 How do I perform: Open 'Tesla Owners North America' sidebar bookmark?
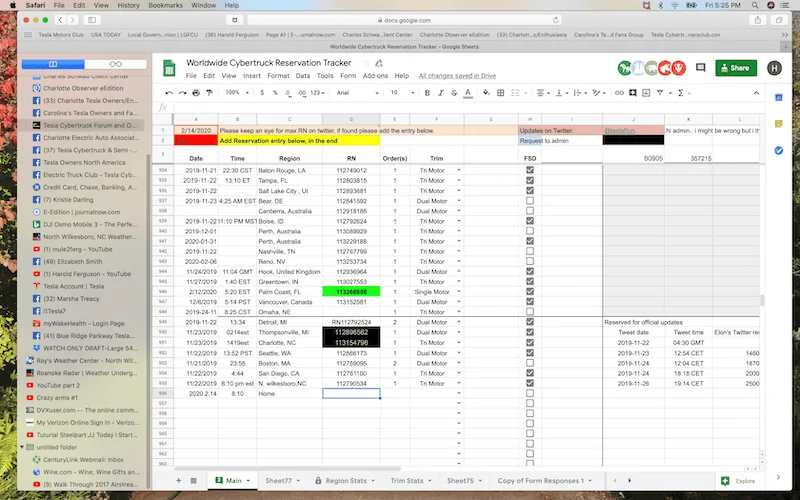coord(84,162)
